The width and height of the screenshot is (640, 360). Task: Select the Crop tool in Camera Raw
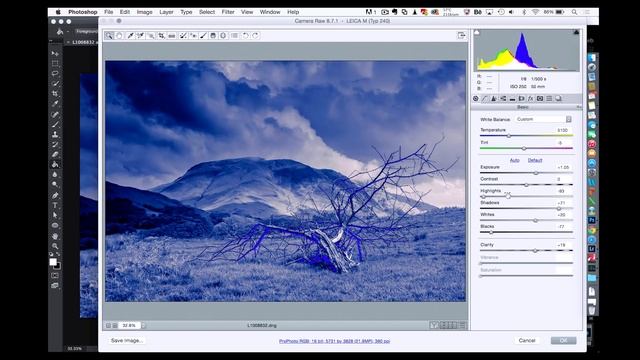tap(162, 36)
